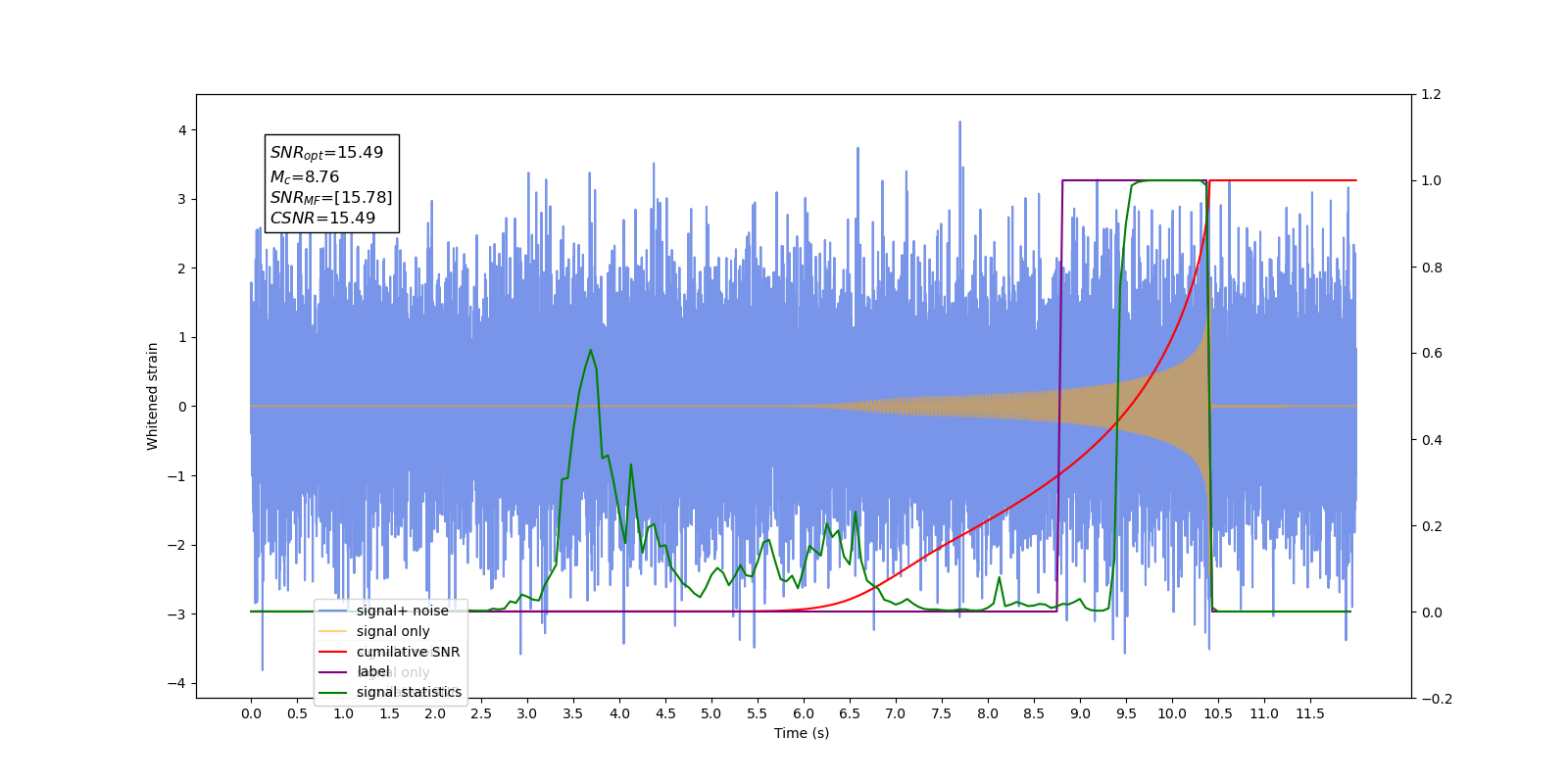Click the x-axis tick label 3.5
Image resolution: width=1568 pixels, height=784 pixels.
(x=573, y=713)
